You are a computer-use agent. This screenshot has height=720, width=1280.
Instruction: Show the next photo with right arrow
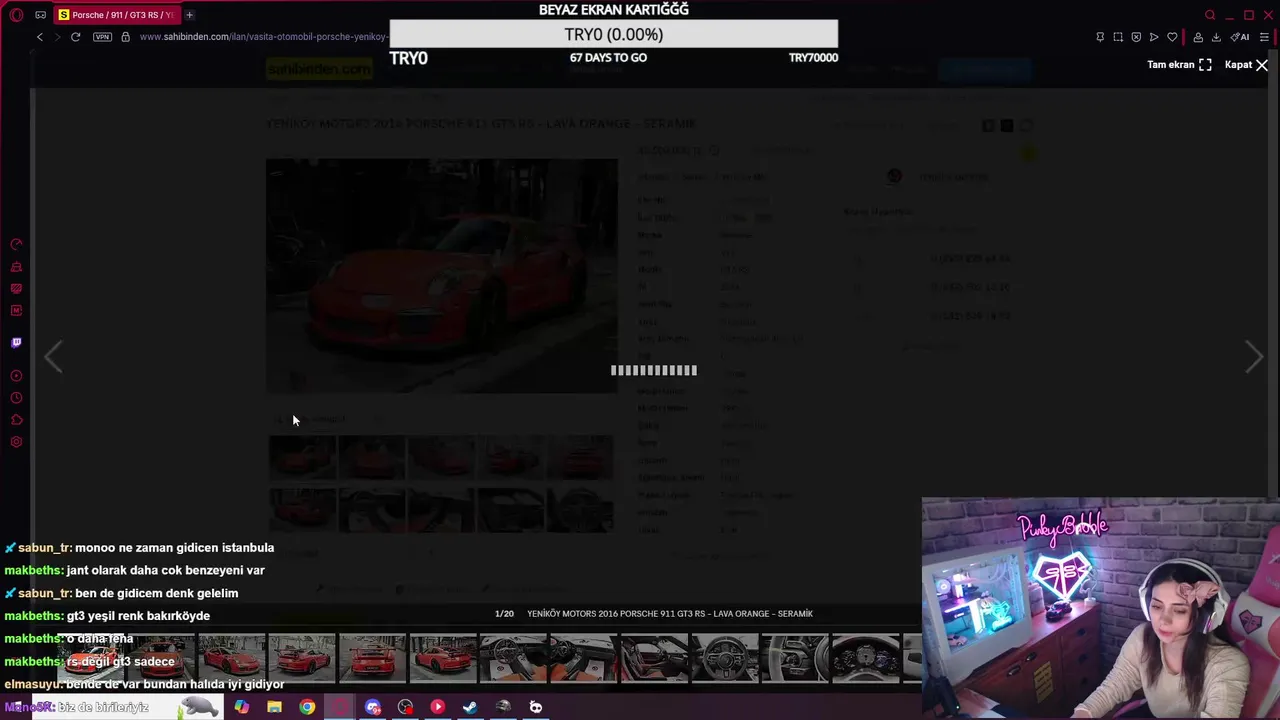click(1254, 357)
